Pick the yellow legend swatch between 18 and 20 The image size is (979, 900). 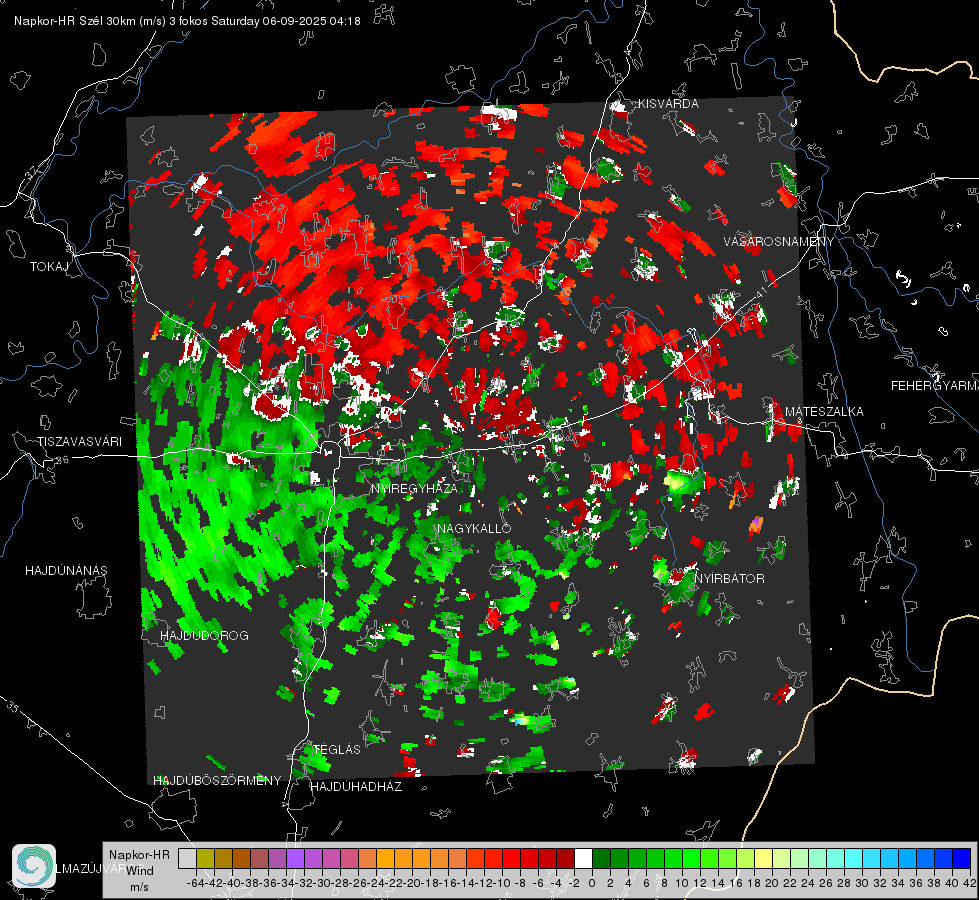pyautogui.click(x=764, y=858)
